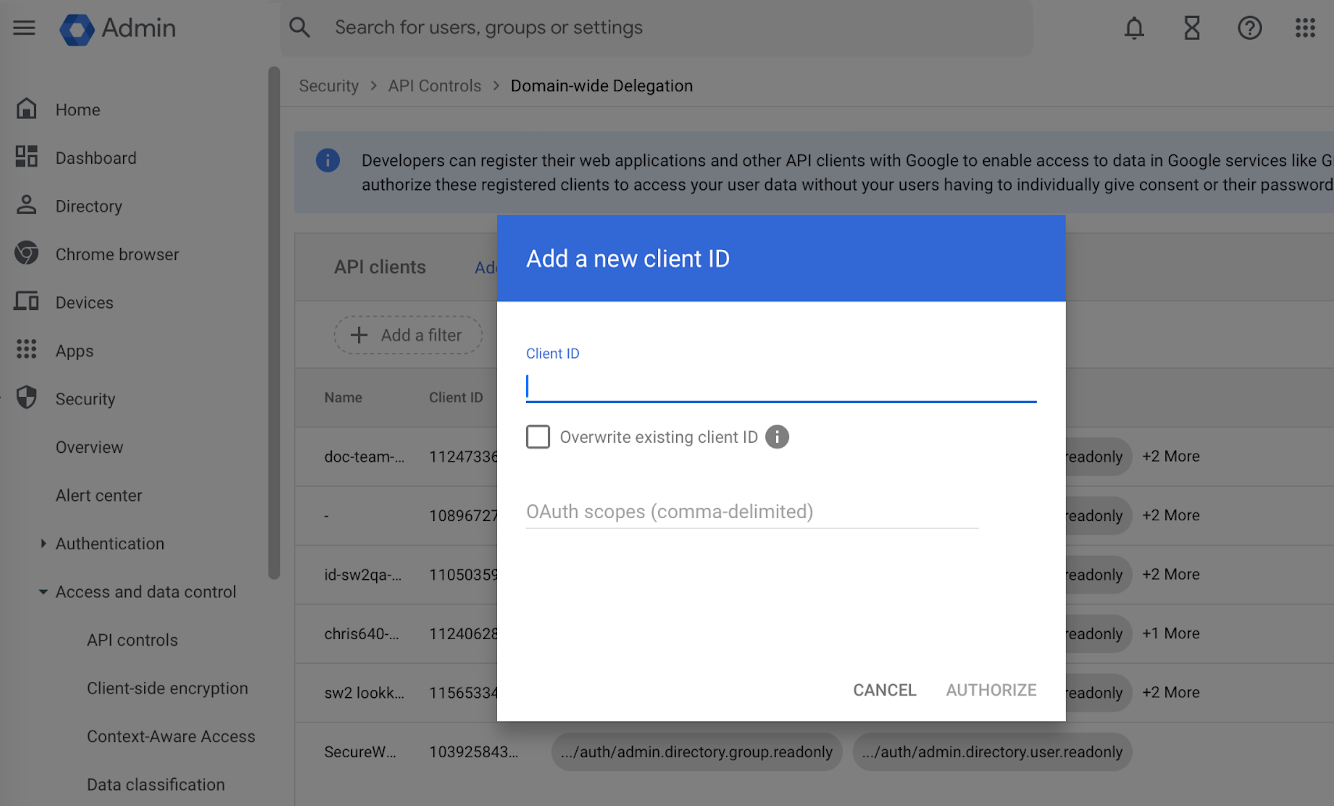The width and height of the screenshot is (1334, 806).
Task: Click the API Controls breadcrumb link
Action: 434,86
